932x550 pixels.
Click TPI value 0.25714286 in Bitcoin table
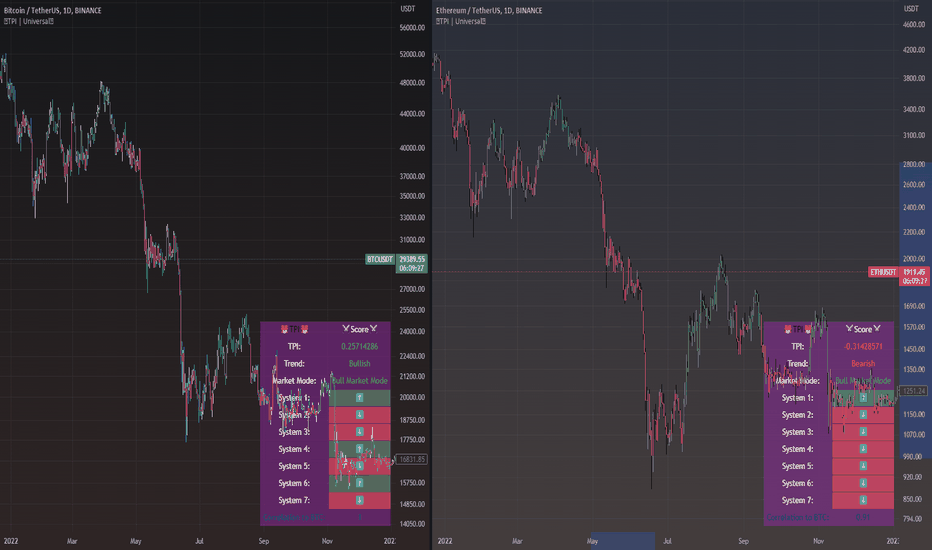click(x=360, y=347)
